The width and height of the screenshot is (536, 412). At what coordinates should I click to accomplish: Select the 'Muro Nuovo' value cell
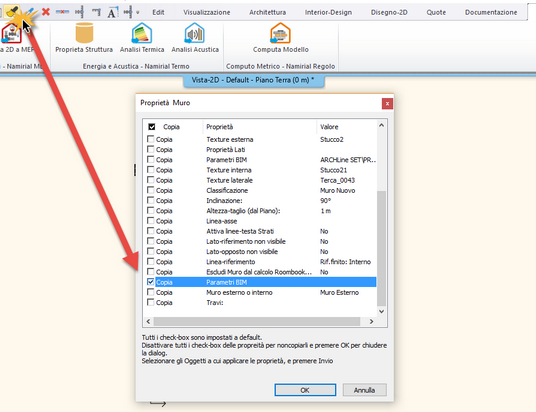coord(337,190)
